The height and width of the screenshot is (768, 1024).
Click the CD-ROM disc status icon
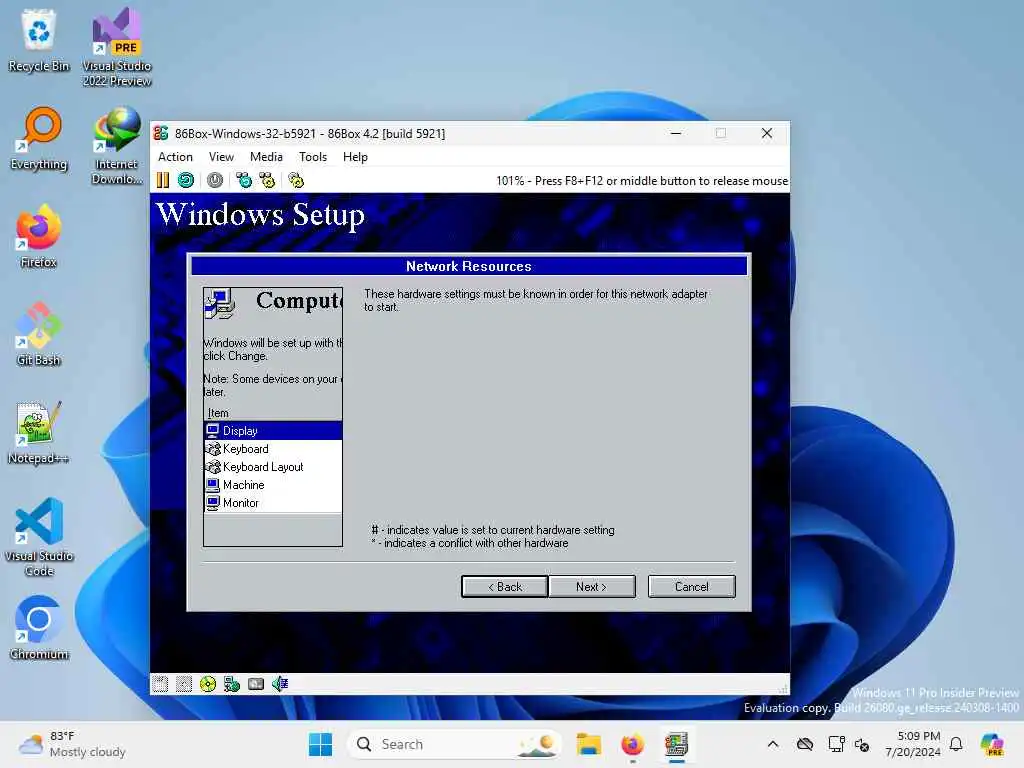click(x=208, y=684)
